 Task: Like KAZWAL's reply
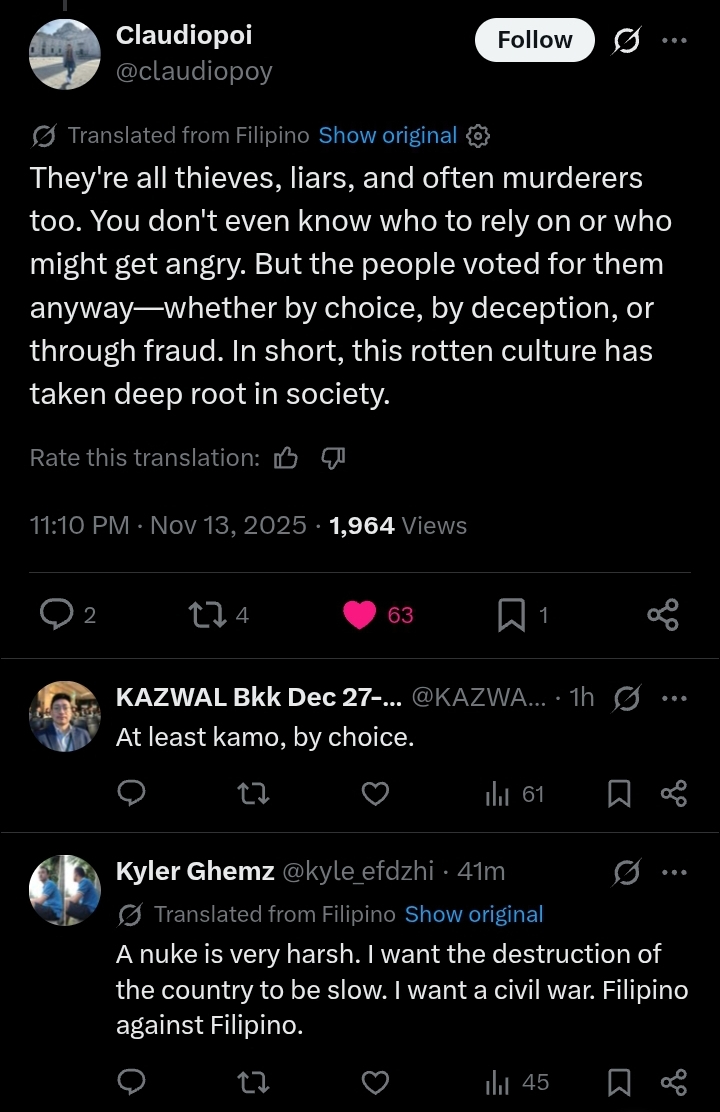pos(375,794)
